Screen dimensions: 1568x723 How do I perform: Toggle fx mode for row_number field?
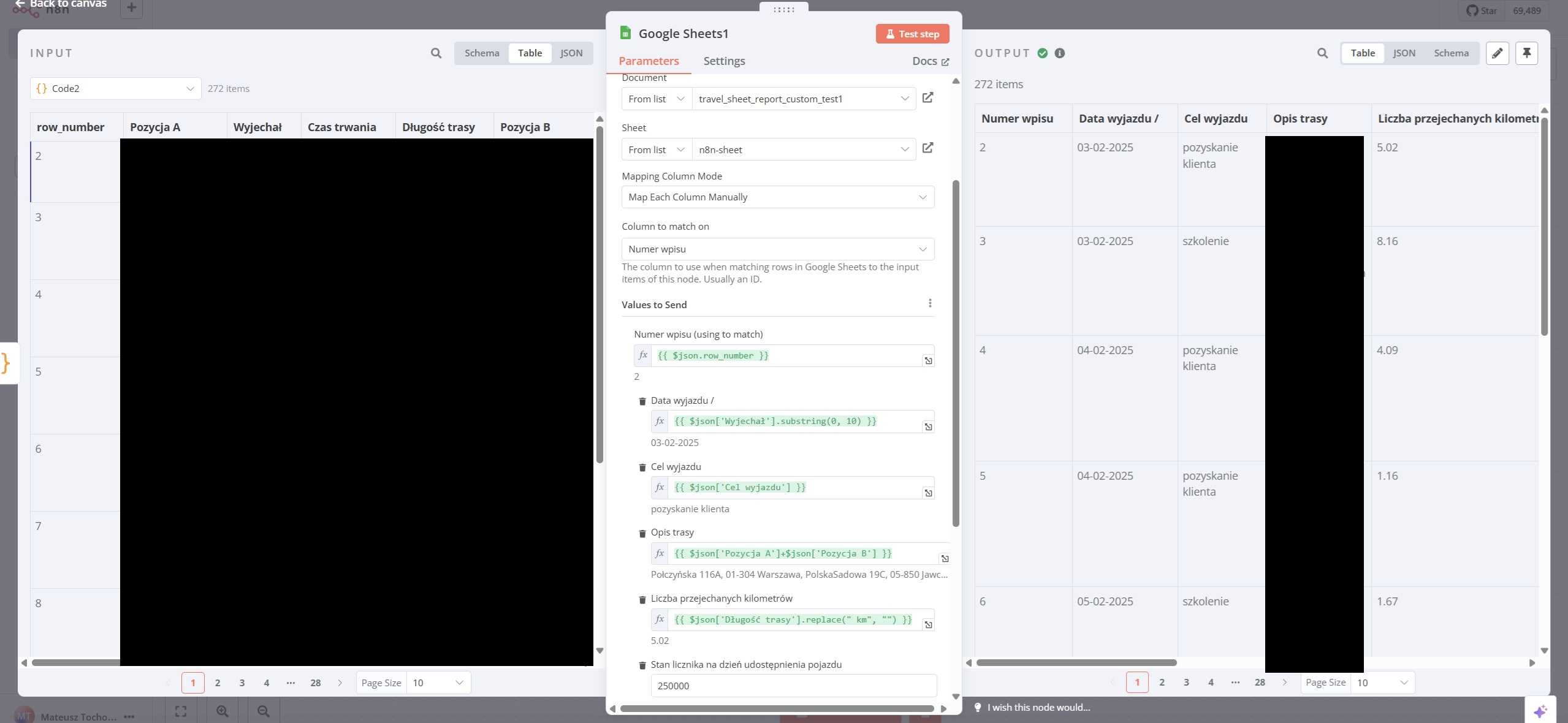[x=643, y=355]
